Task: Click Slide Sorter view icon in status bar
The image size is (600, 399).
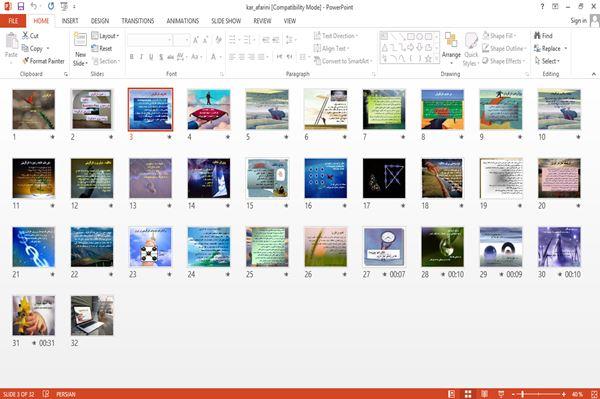Action: coord(468,394)
